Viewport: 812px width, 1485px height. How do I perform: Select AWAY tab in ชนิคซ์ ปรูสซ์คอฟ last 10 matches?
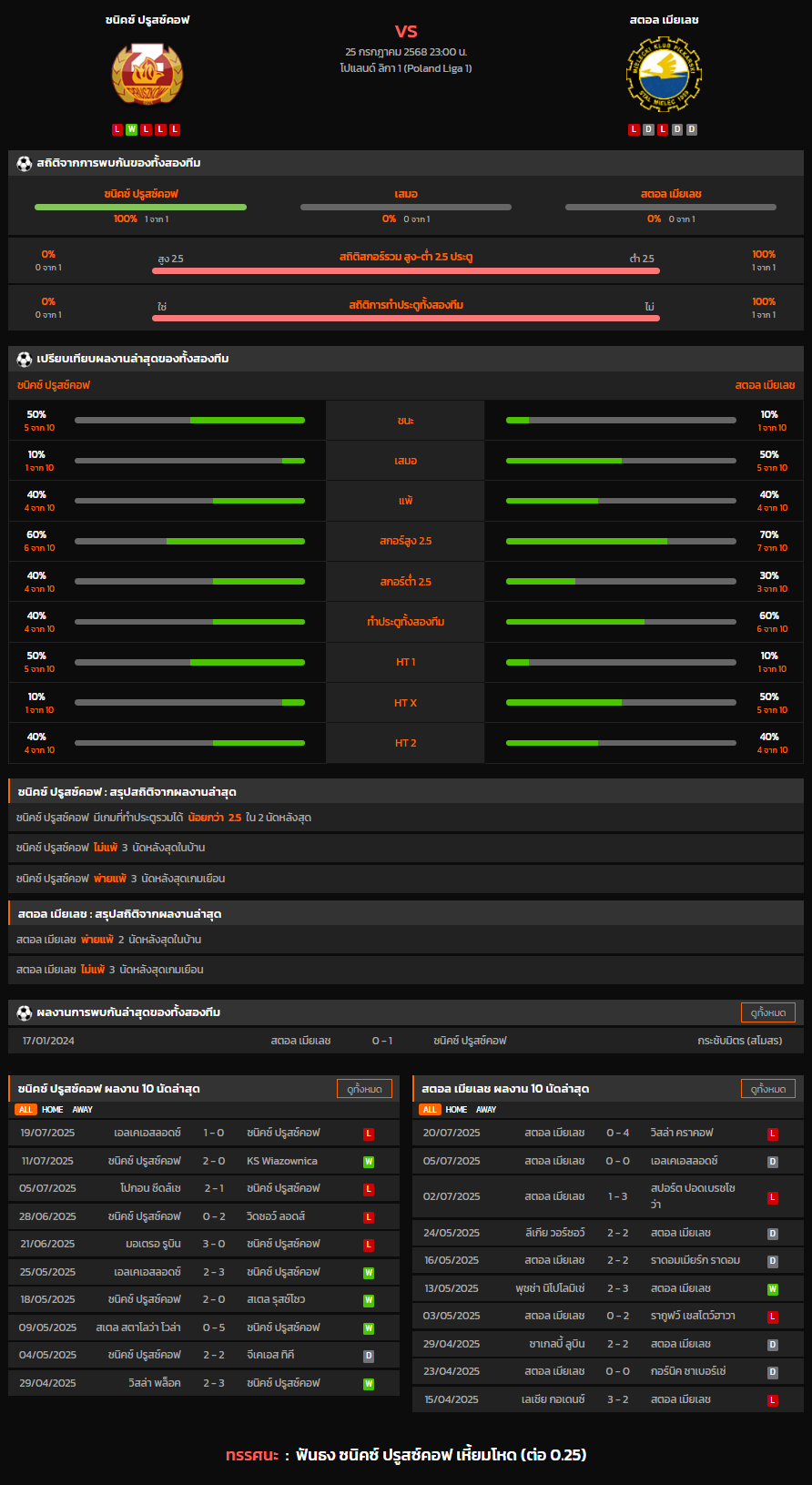[x=83, y=1110]
